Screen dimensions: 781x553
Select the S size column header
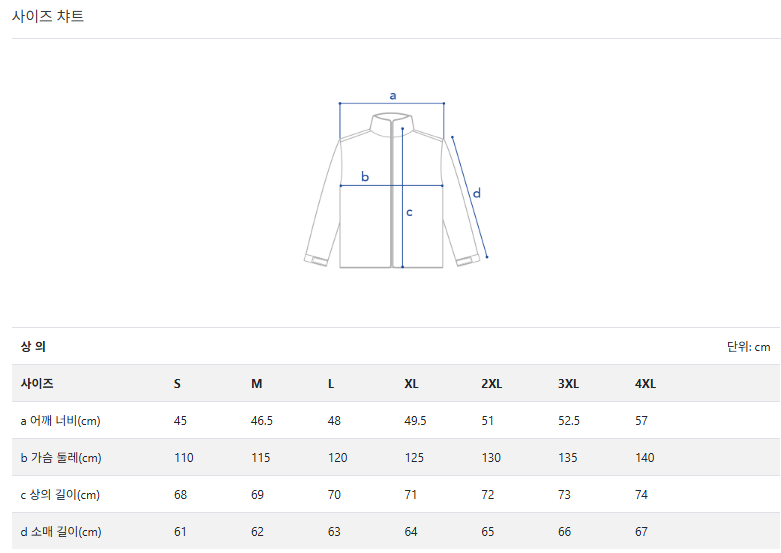pos(178,384)
